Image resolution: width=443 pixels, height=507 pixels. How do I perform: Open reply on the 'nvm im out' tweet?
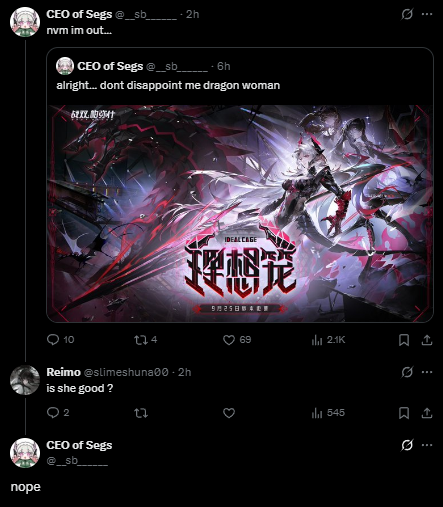click(60, 340)
